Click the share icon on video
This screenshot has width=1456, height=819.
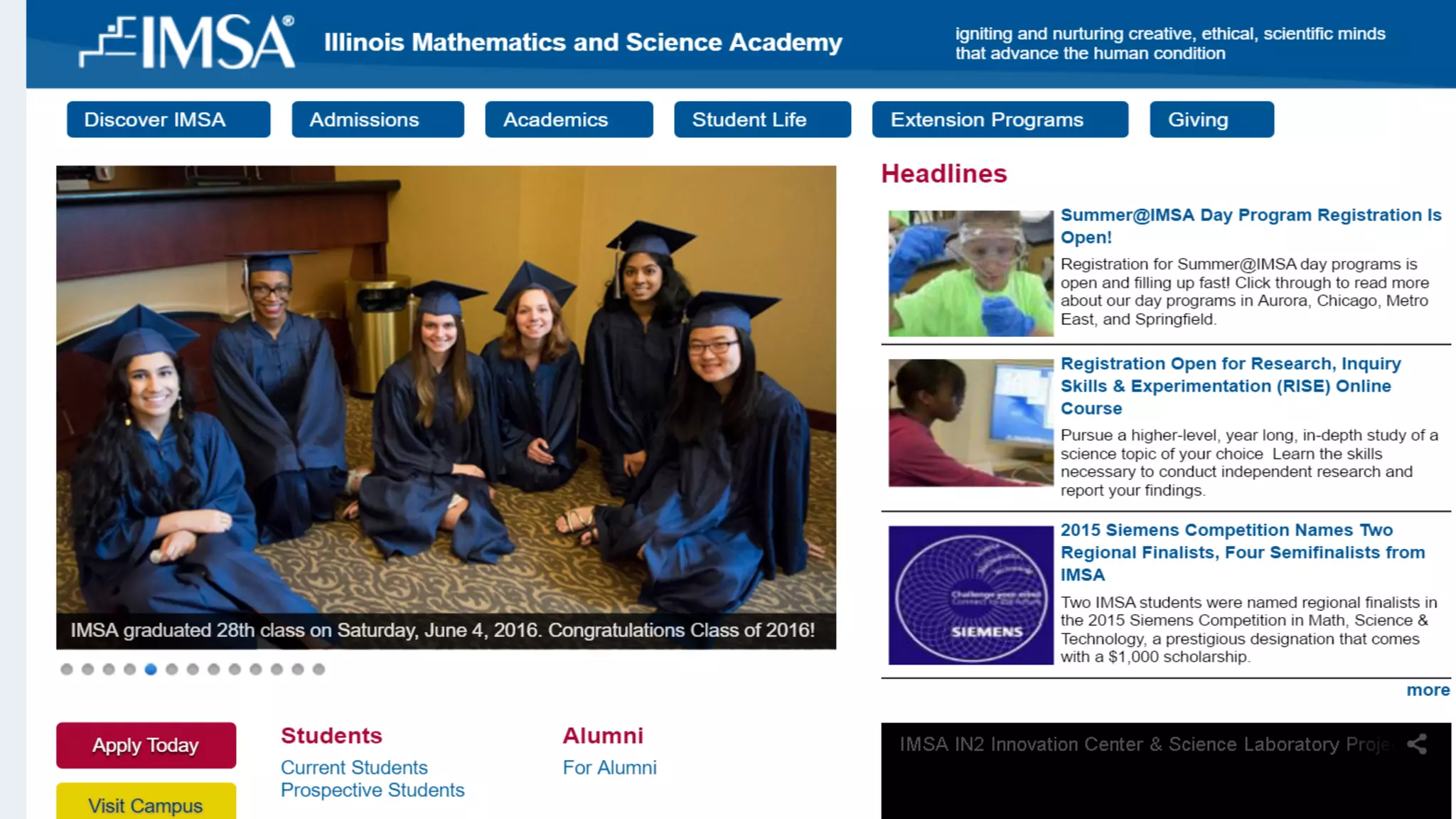click(1417, 744)
